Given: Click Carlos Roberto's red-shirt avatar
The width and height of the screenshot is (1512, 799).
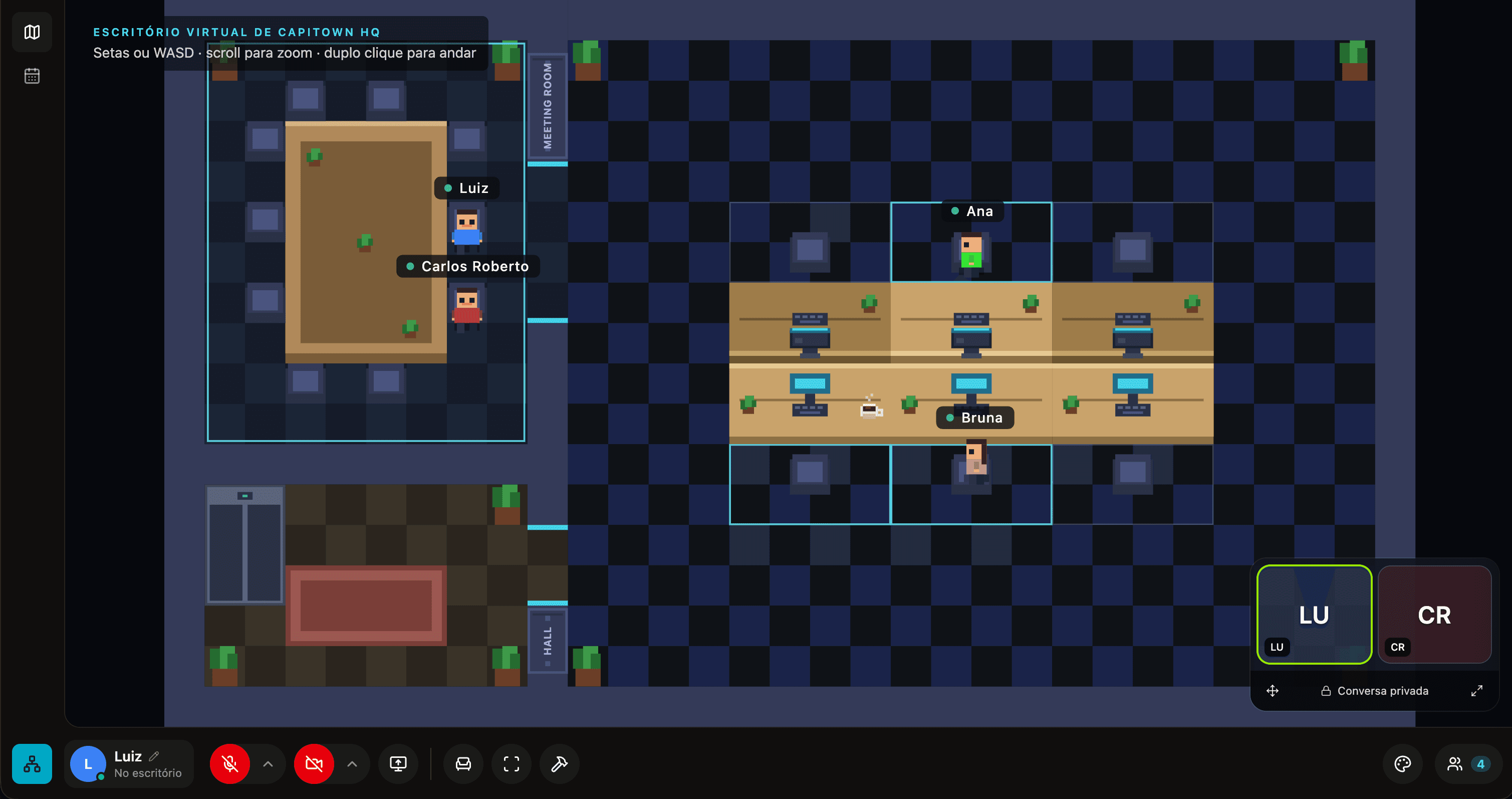Looking at the screenshot, I should (x=466, y=309).
